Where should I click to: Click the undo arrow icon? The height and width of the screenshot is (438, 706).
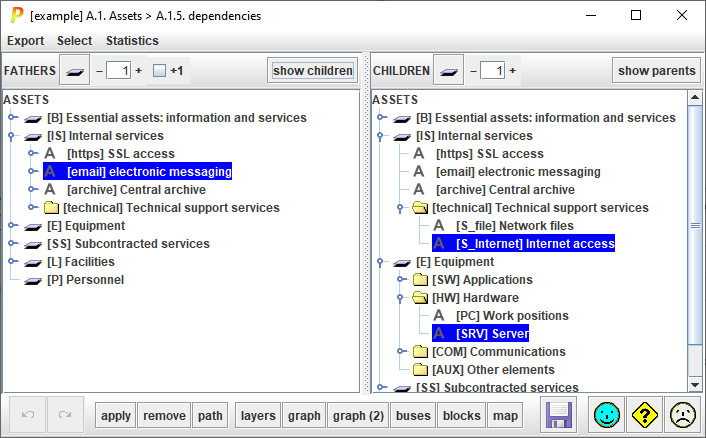[x=28, y=416]
